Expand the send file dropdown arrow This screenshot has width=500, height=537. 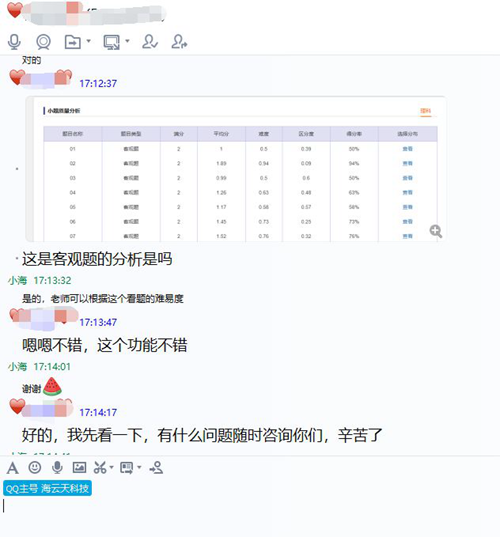click(88, 41)
